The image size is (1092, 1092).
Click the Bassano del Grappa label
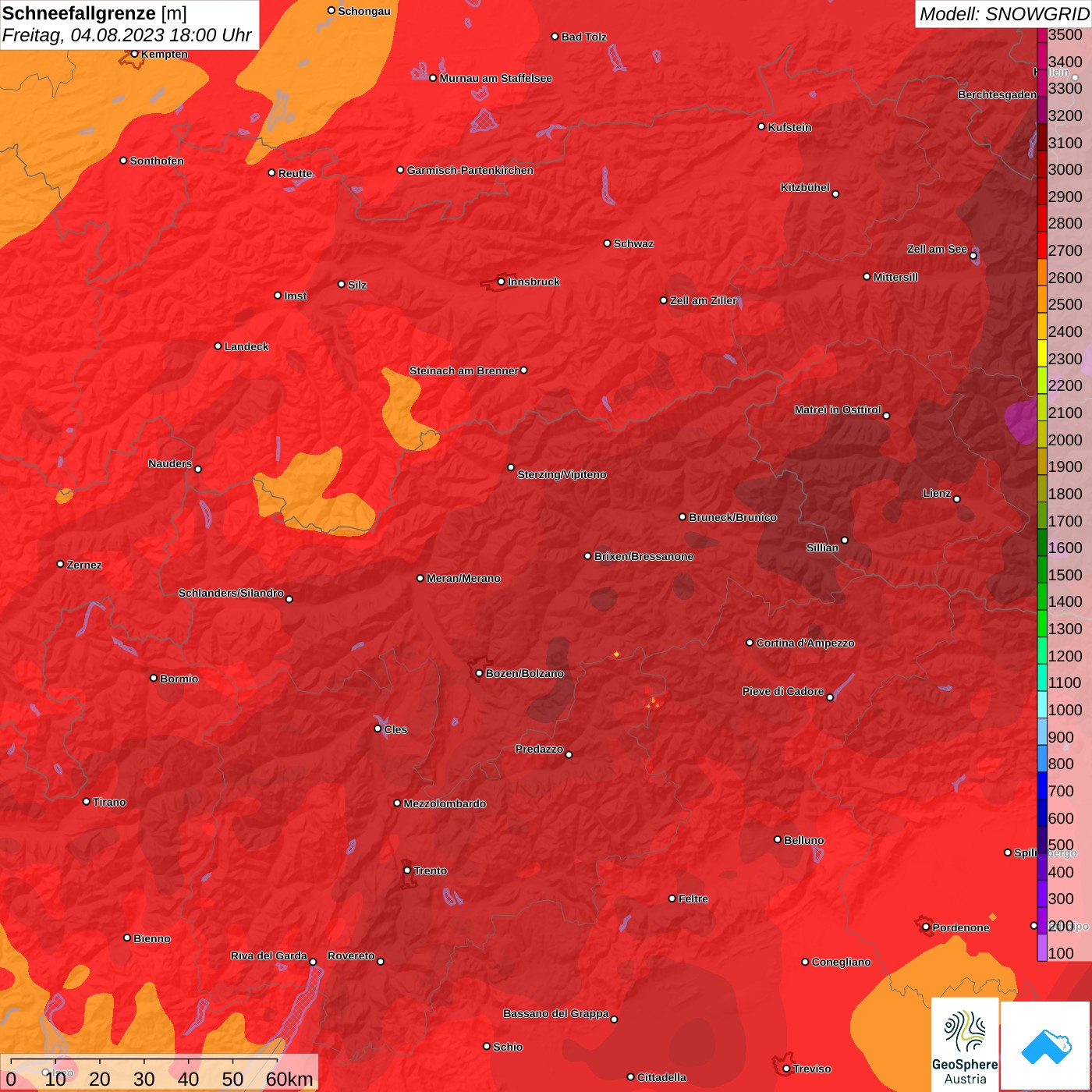[x=556, y=1013]
